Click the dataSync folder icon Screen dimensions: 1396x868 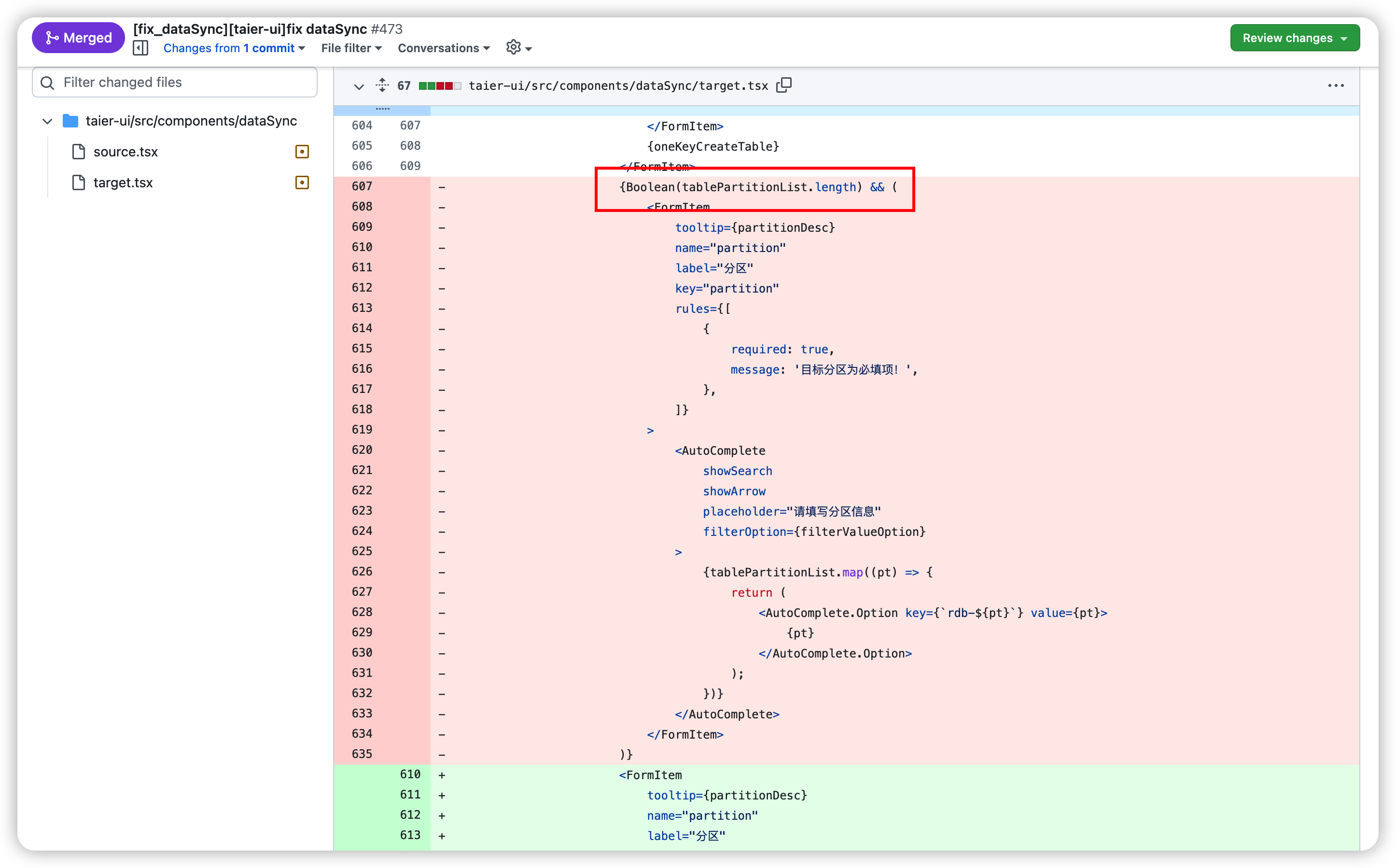(70, 121)
